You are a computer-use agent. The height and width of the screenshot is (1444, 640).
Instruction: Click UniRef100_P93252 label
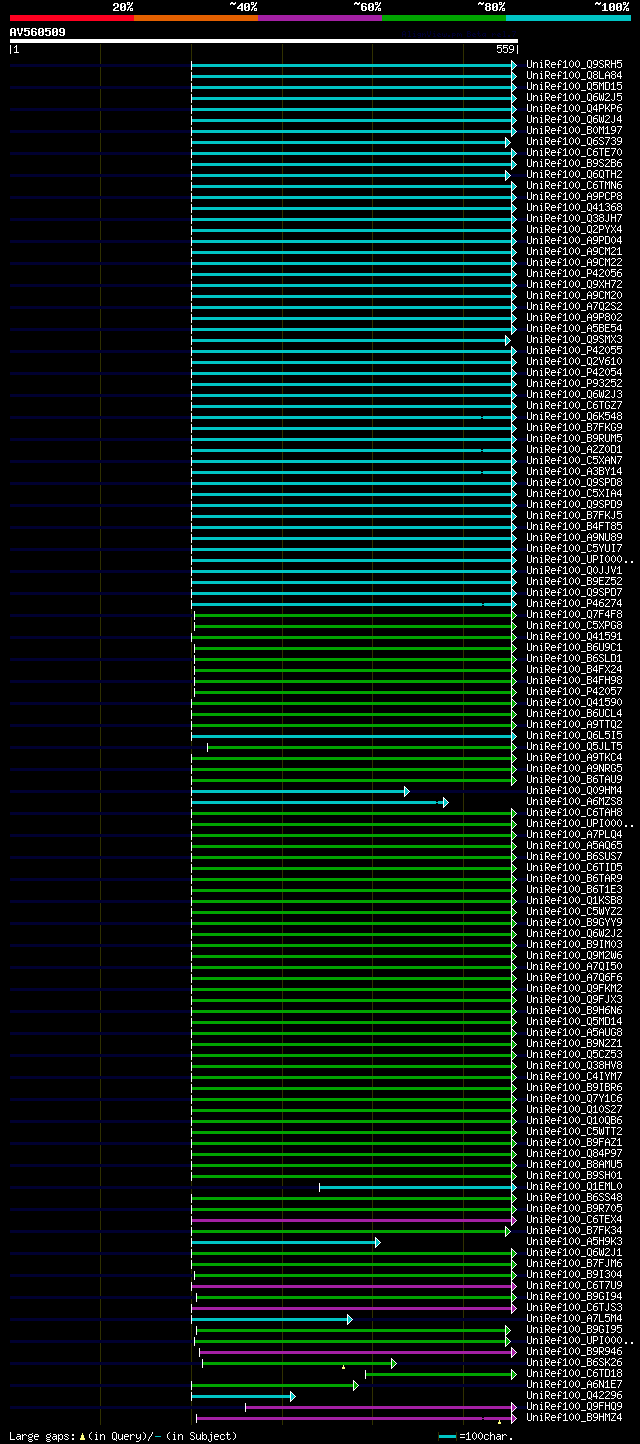tap(574, 383)
